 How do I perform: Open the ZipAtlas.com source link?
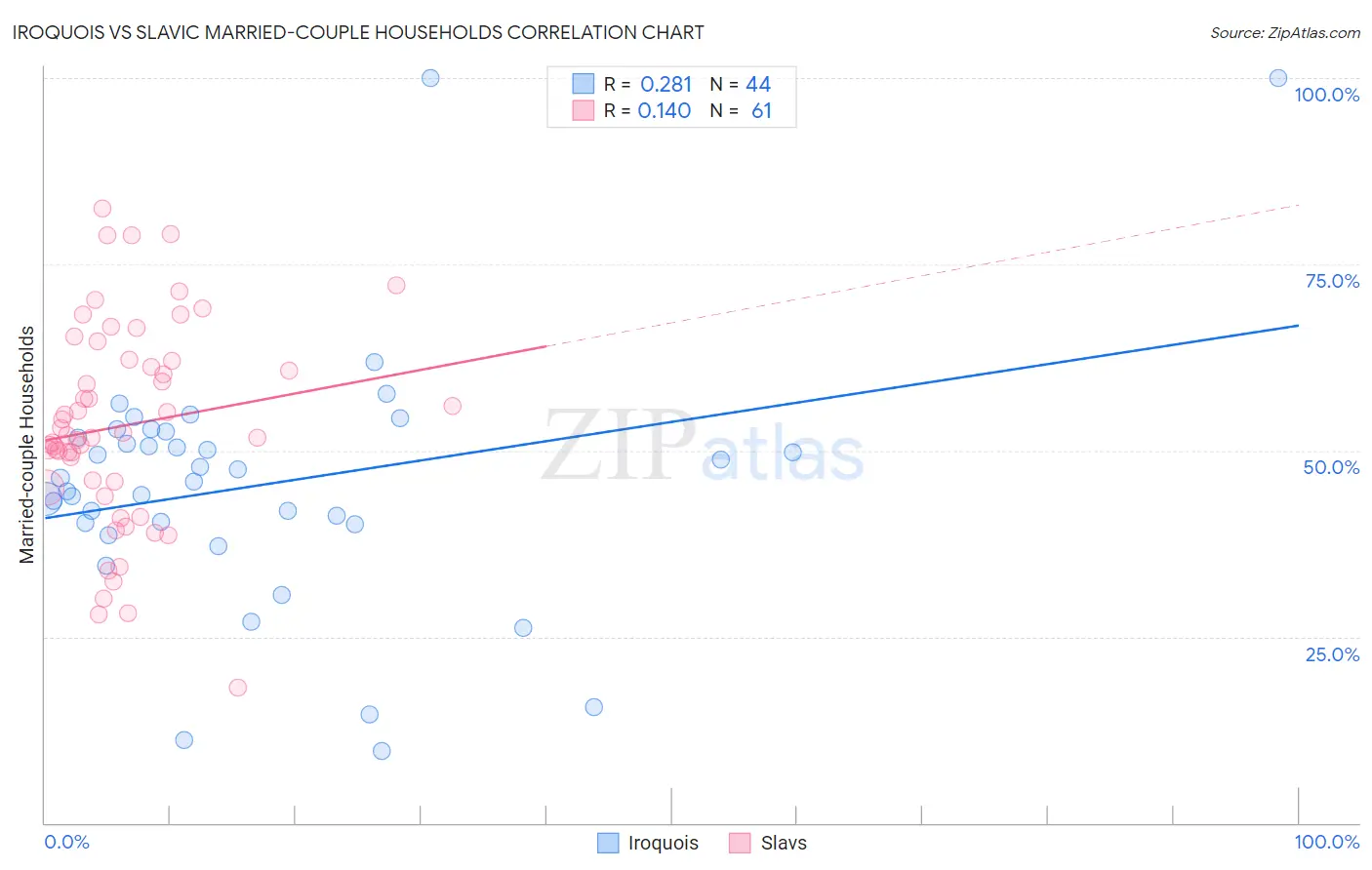point(1285,32)
